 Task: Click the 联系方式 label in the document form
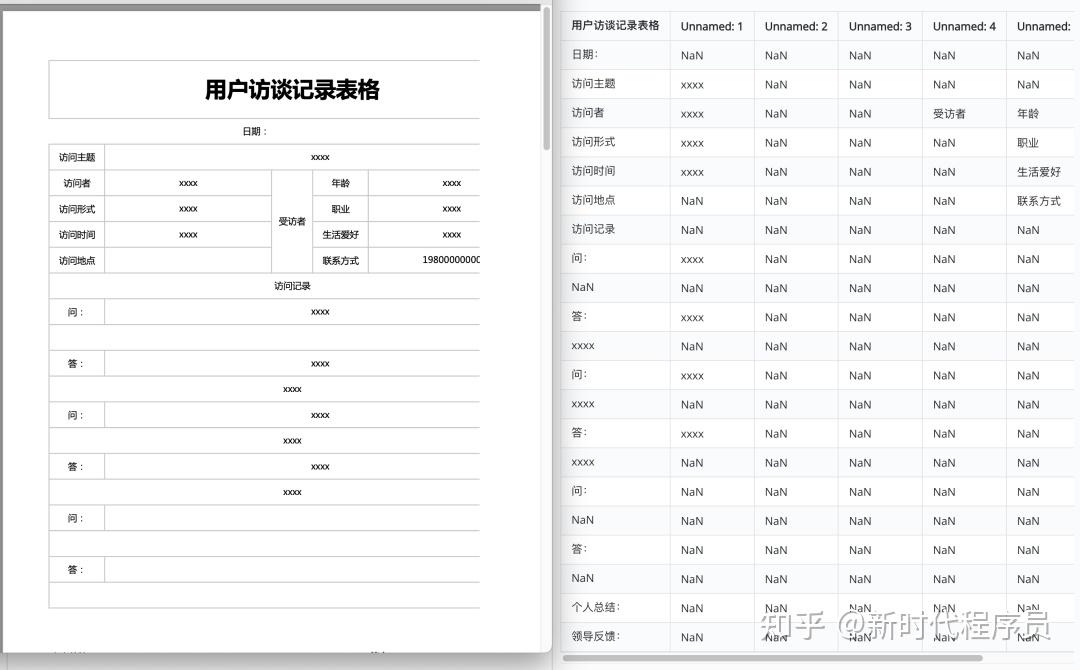click(340, 260)
